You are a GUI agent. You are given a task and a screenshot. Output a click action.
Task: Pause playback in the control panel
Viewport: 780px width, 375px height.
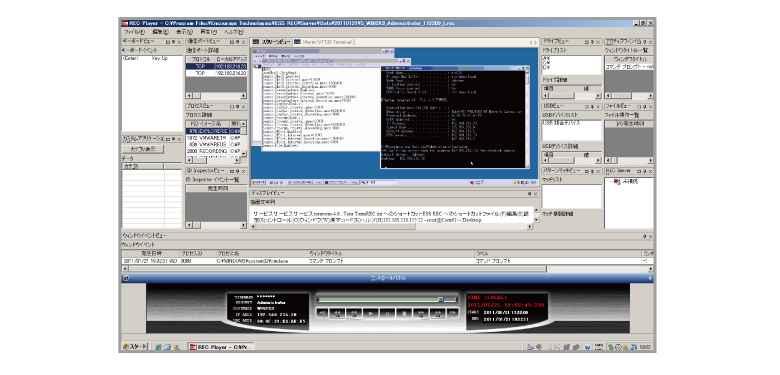click(x=387, y=313)
